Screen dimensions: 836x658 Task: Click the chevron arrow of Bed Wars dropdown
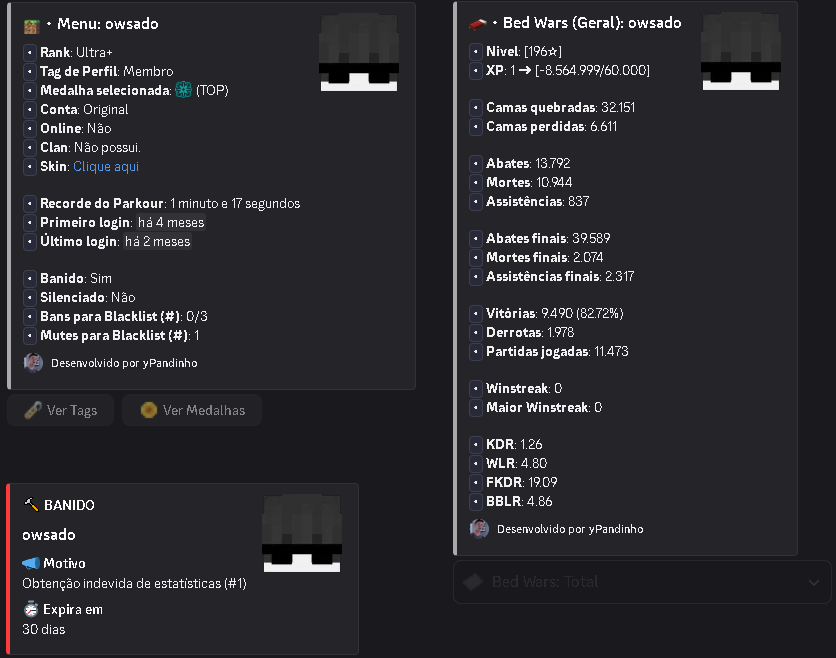(814, 582)
